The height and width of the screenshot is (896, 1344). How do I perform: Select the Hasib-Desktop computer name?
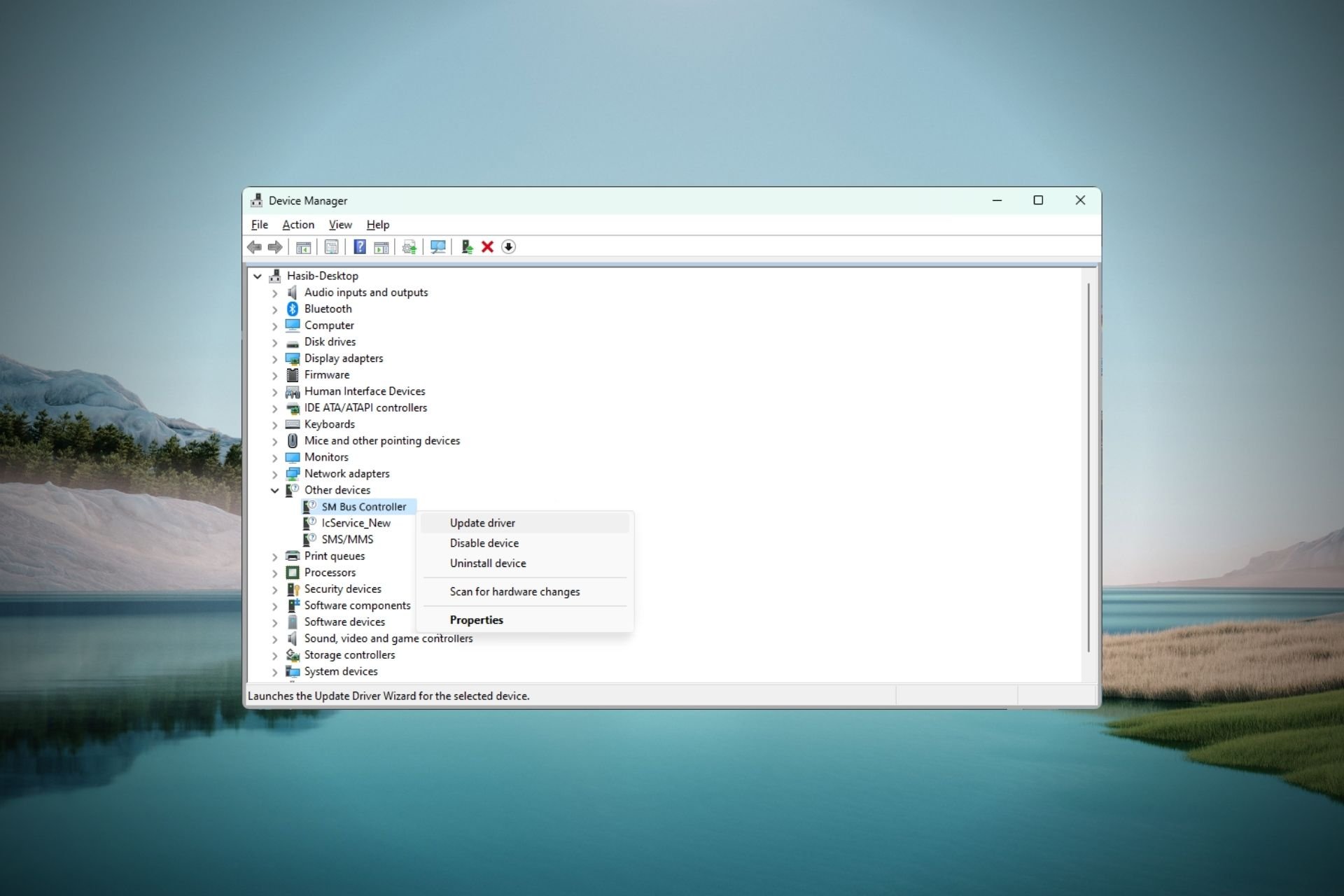click(322, 276)
